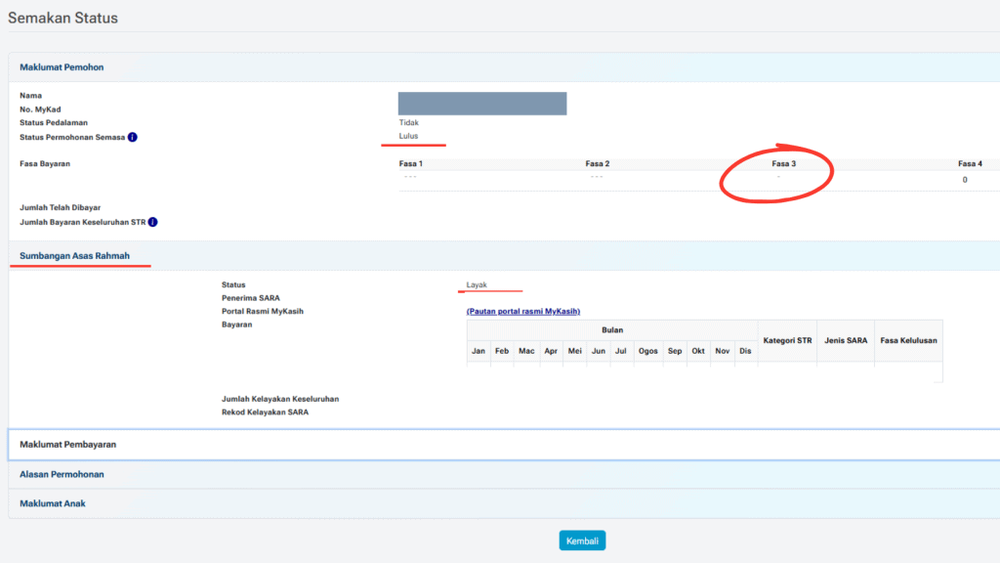Viewport: 1000px width, 563px height.
Task: Click the Jenis SARA table header
Action: 846,340
